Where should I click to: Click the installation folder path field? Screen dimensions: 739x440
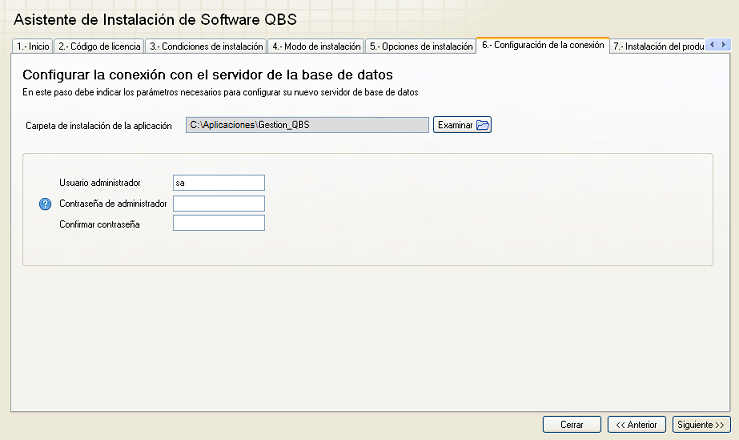(307, 125)
